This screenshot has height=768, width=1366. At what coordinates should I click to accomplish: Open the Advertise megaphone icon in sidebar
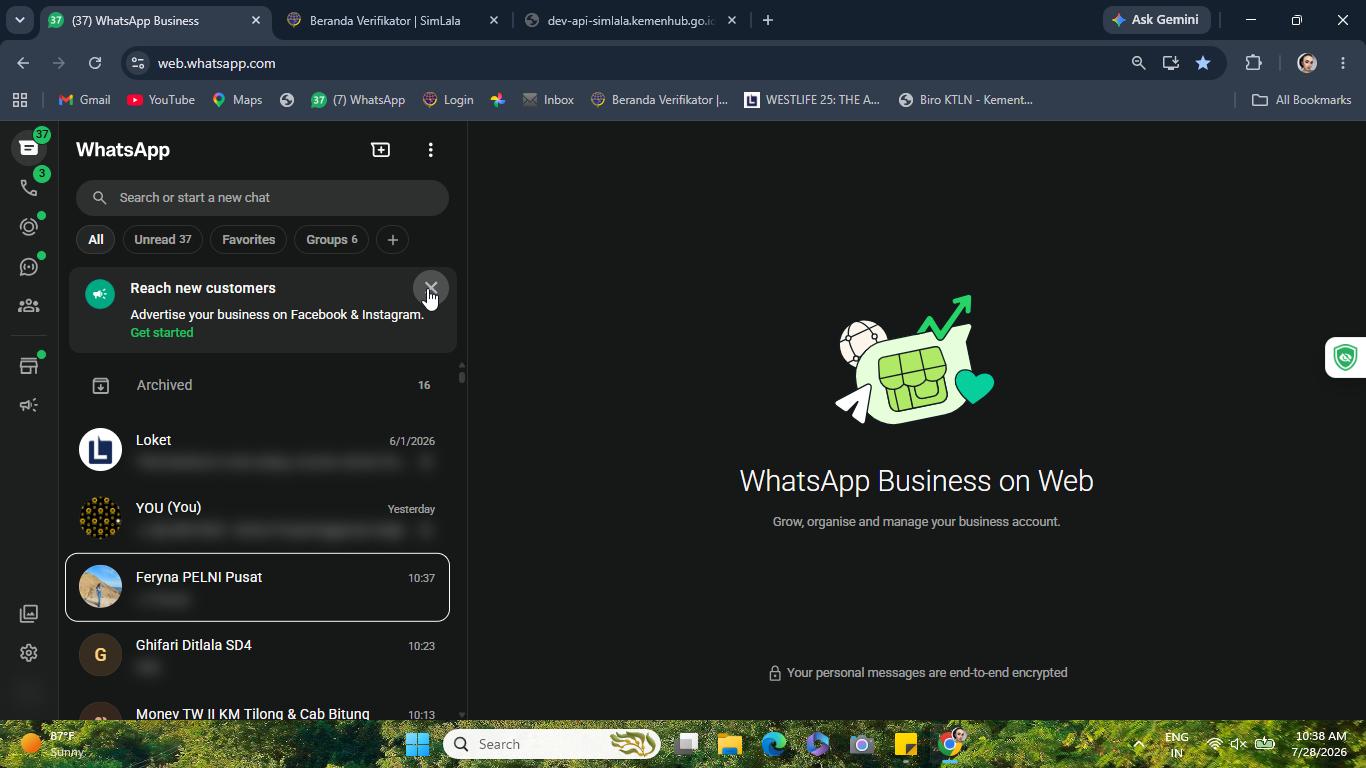29,405
